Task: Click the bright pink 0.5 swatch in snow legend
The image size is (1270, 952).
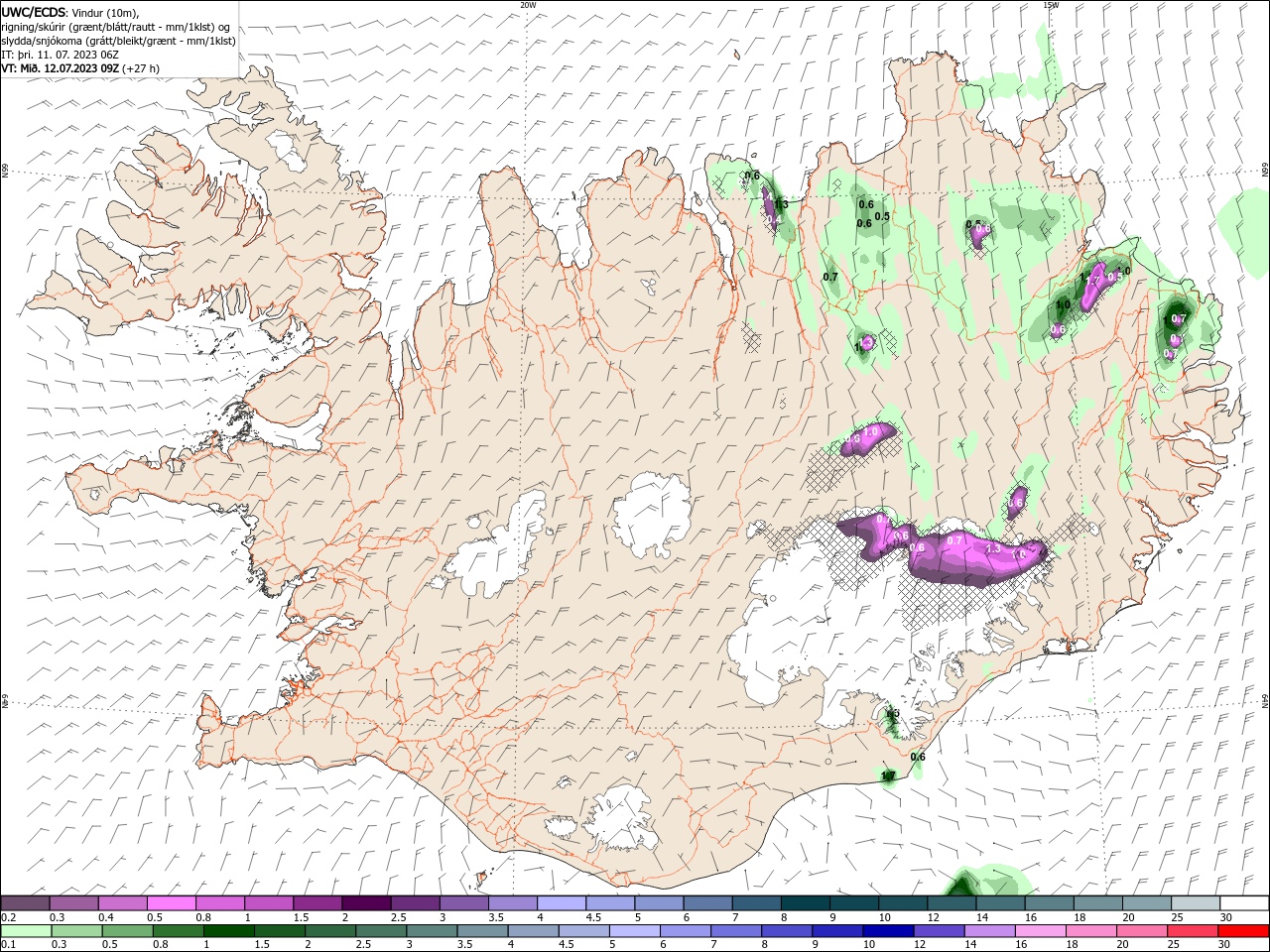Action: (x=172, y=903)
